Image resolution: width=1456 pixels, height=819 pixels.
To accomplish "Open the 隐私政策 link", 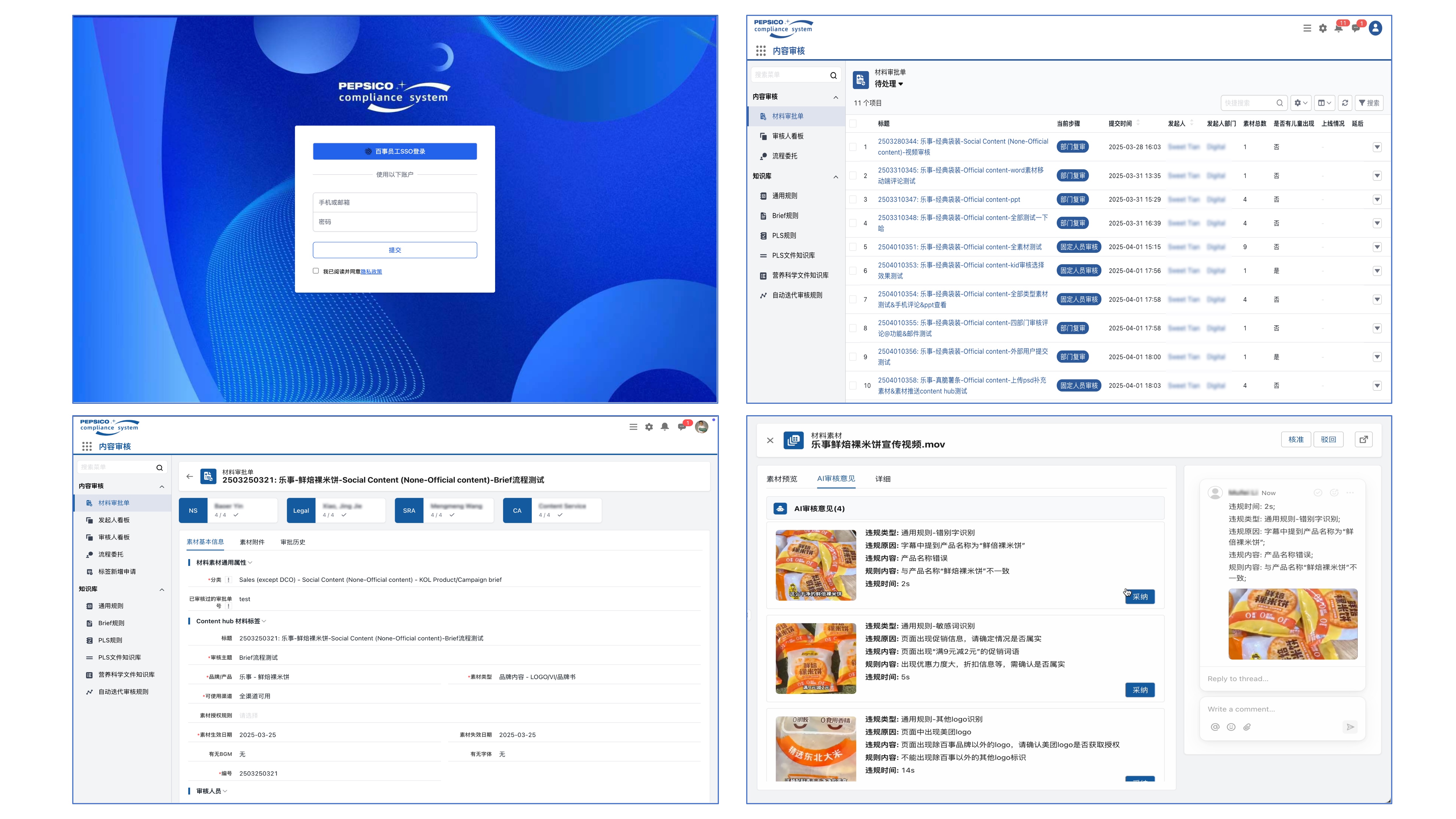I will pyautogui.click(x=371, y=272).
